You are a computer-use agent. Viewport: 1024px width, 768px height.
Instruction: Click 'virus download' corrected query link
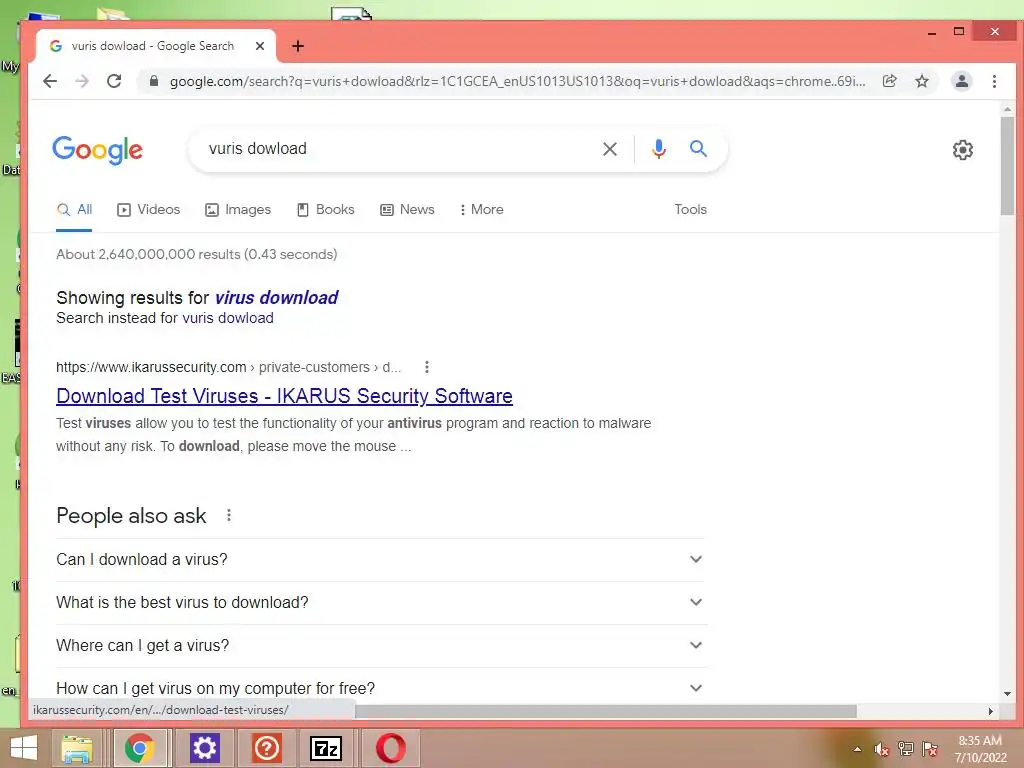pyautogui.click(x=276, y=298)
